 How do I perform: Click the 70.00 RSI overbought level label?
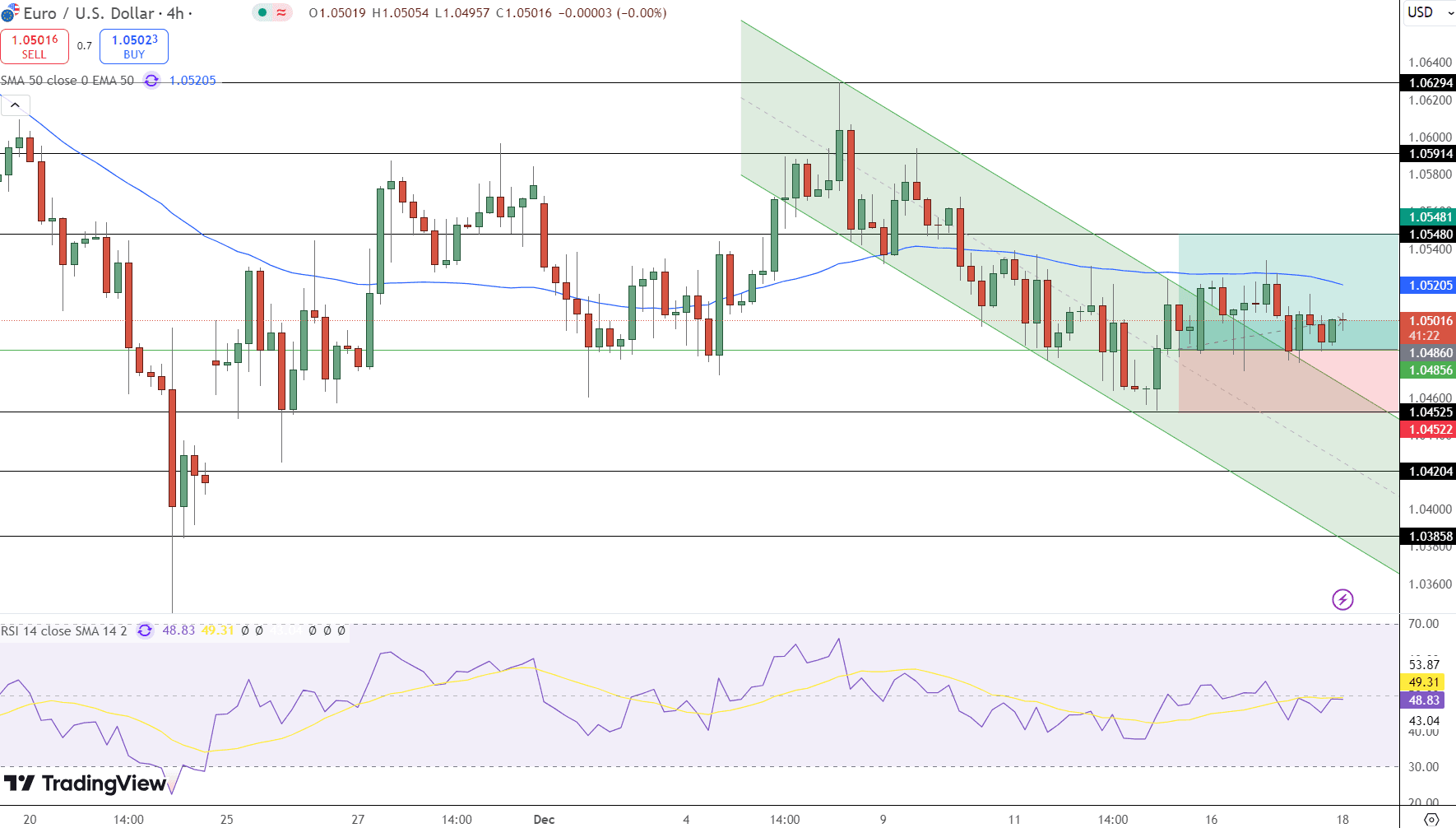(x=1424, y=624)
